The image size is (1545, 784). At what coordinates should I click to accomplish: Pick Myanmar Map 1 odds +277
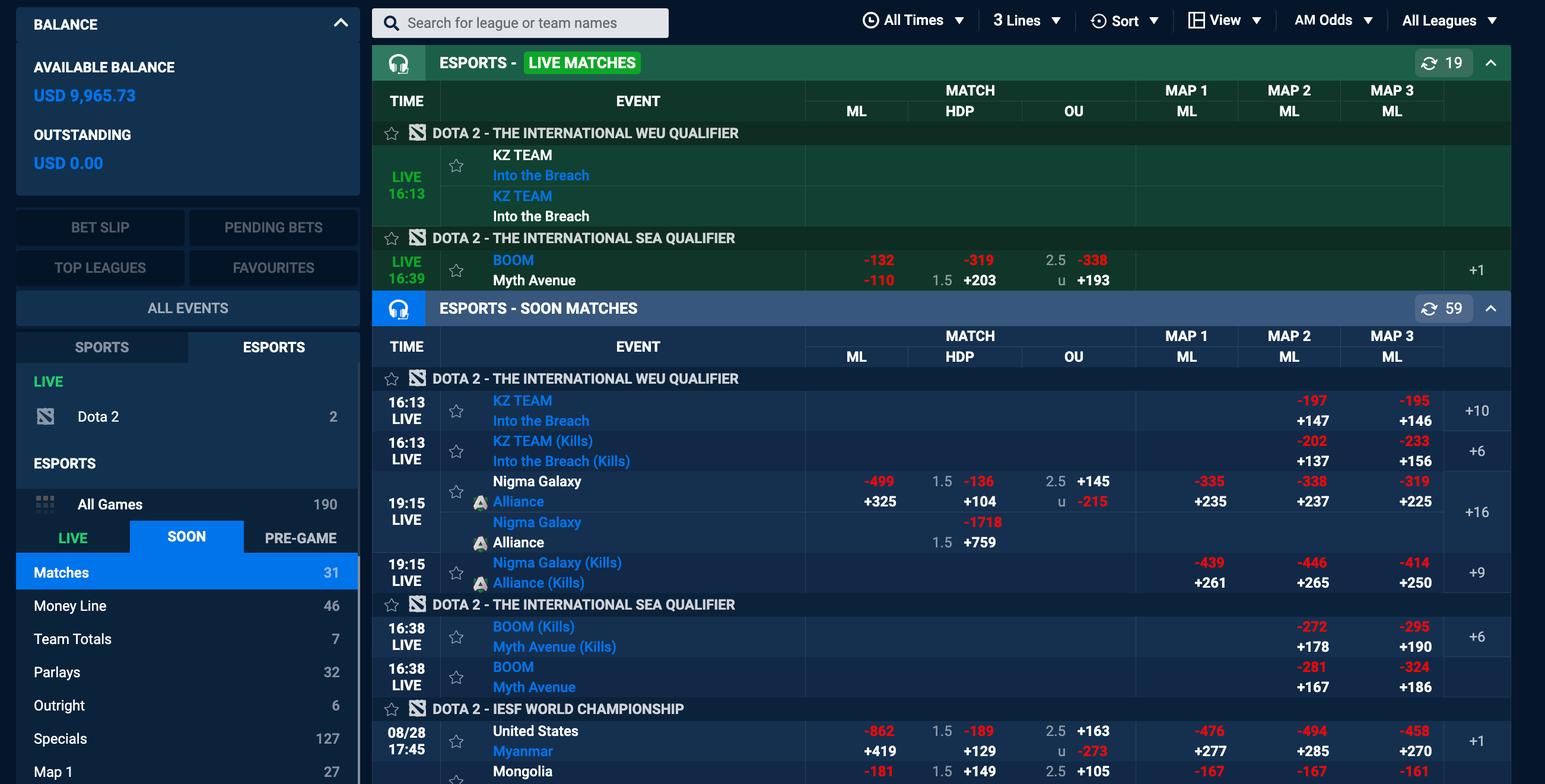1210,751
